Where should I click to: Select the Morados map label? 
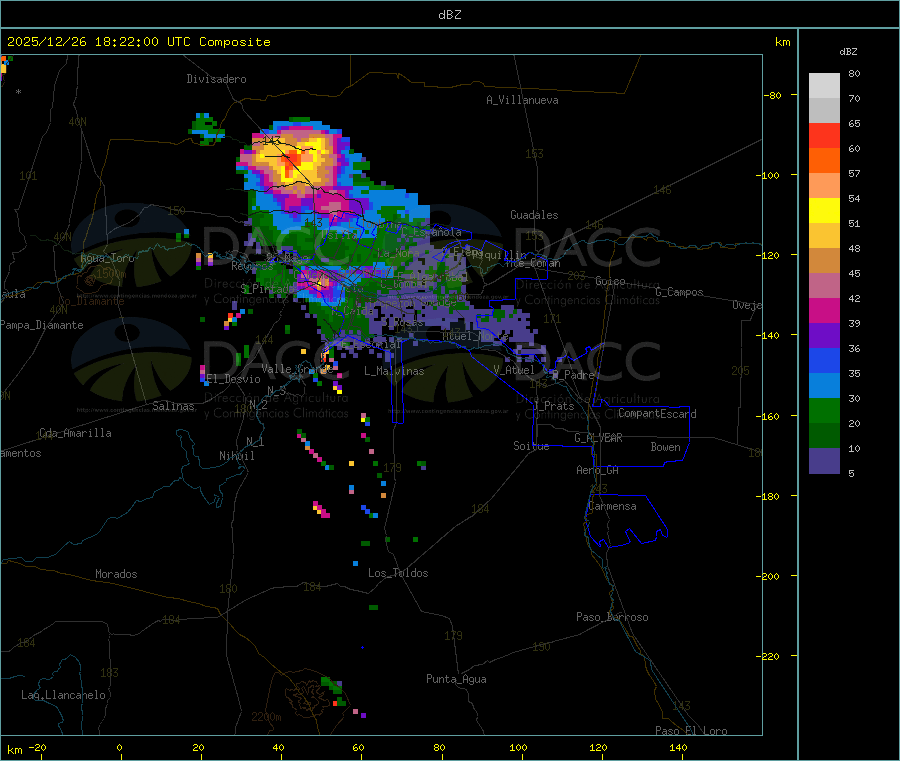[116, 574]
